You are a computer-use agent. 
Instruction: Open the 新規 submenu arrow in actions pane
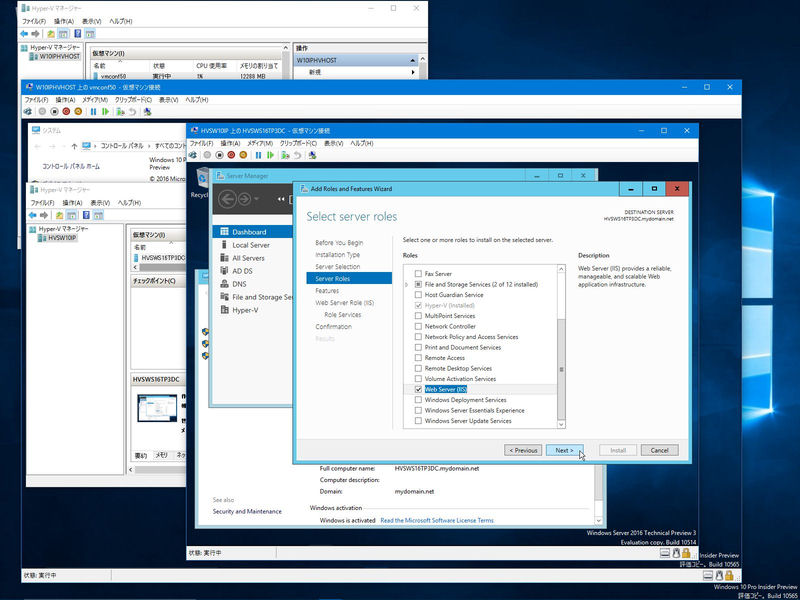413,72
